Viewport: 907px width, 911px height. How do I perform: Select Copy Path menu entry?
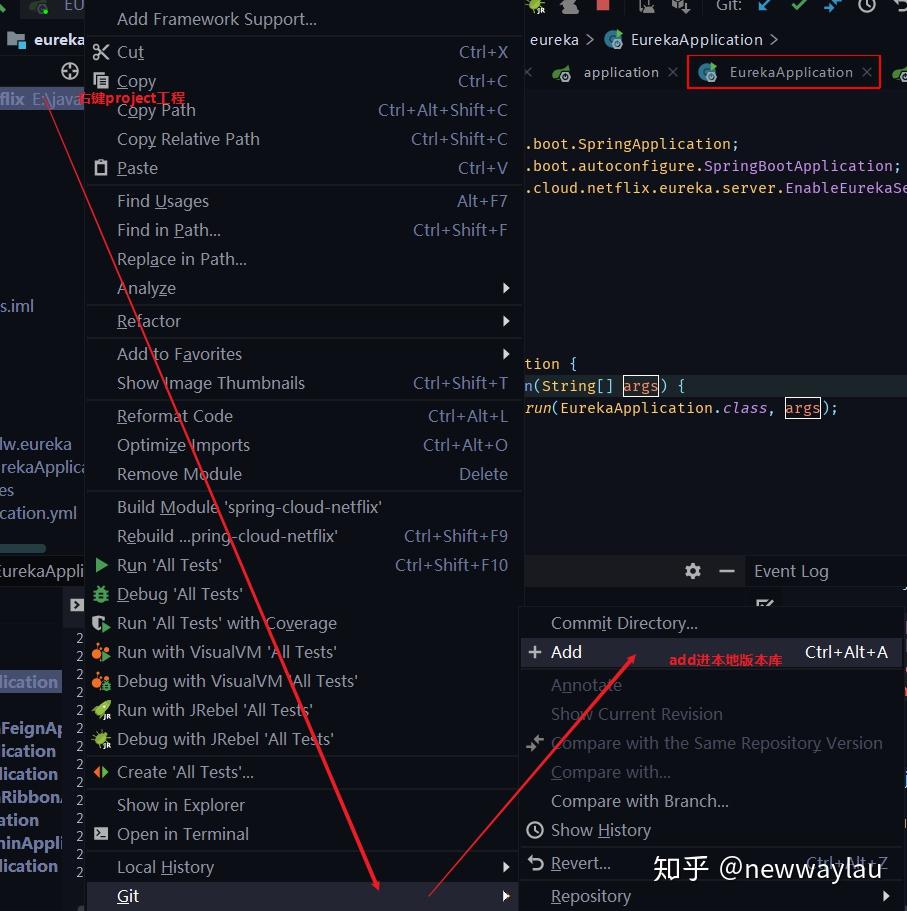tap(304, 110)
